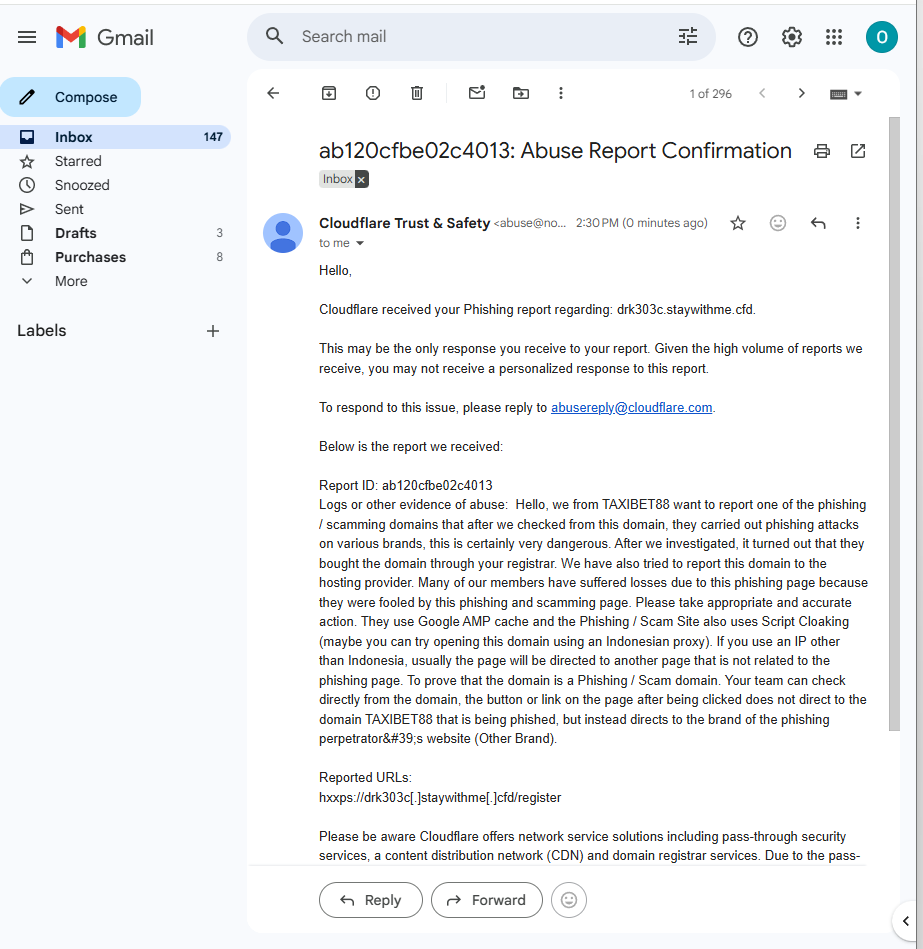This screenshot has width=923, height=949.
Task: Open email in new window
Action: (858, 151)
